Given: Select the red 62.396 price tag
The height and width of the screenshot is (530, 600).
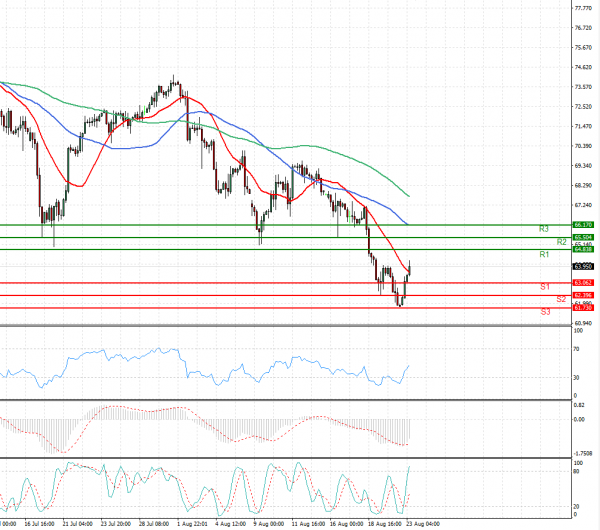Looking at the screenshot, I should pyautogui.click(x=583, y=295).
